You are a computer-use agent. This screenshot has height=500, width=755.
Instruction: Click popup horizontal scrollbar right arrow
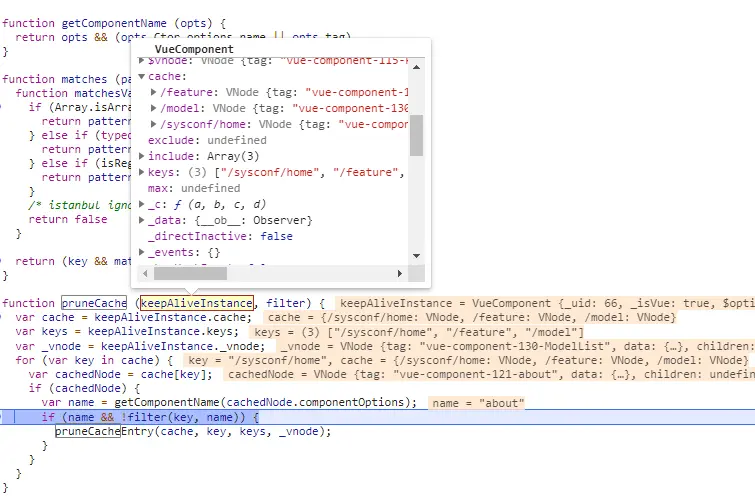[400, 274]
